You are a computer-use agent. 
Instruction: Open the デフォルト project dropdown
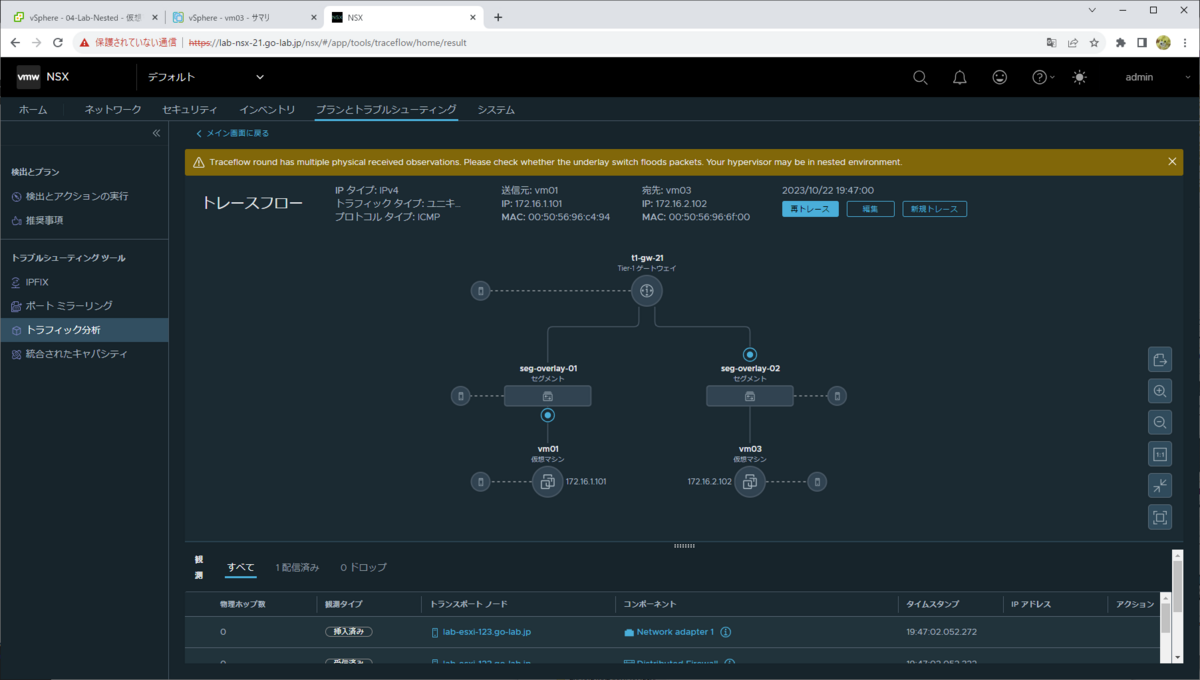[x=206, y=77]
